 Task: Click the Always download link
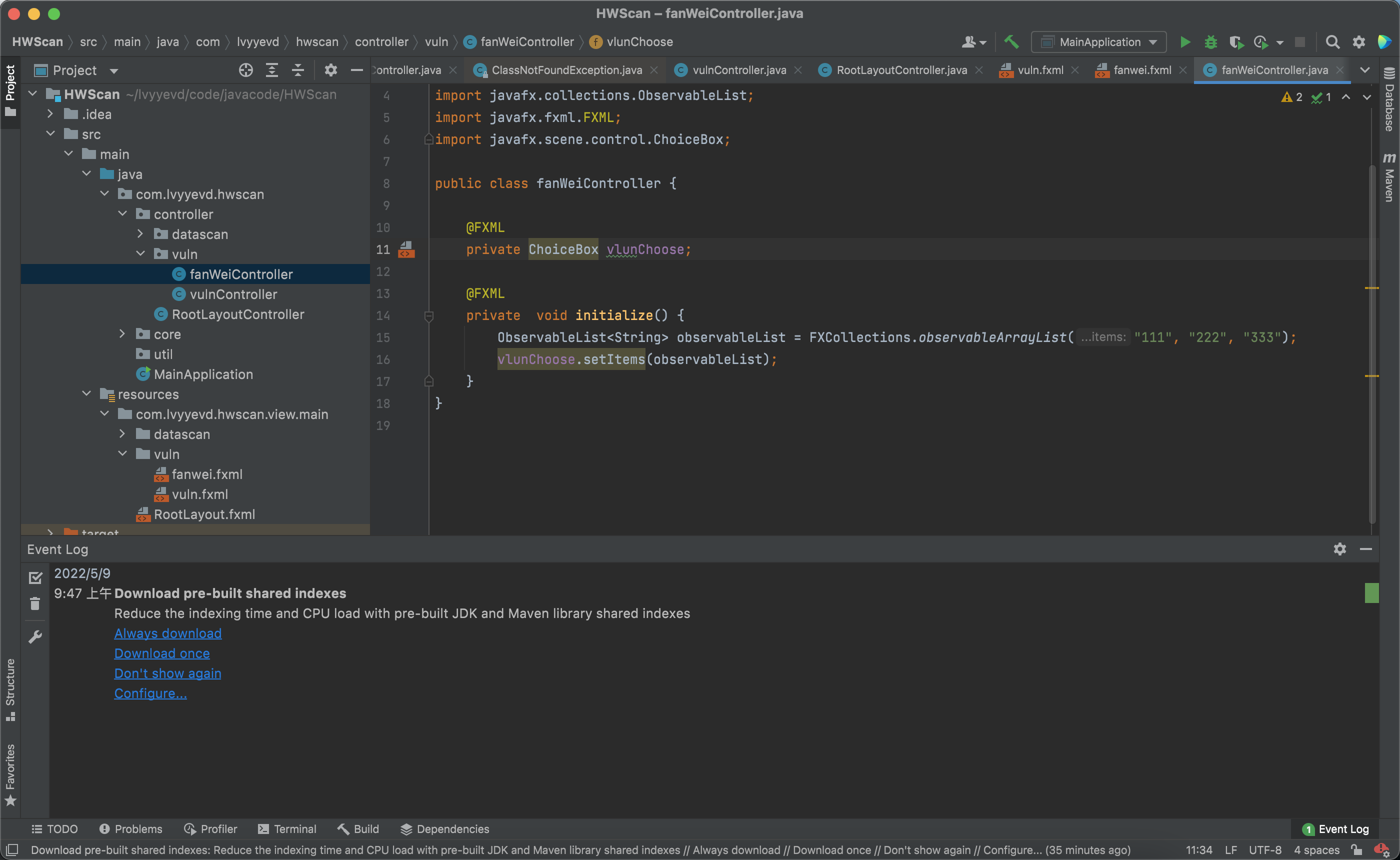(x=167, y=633)
